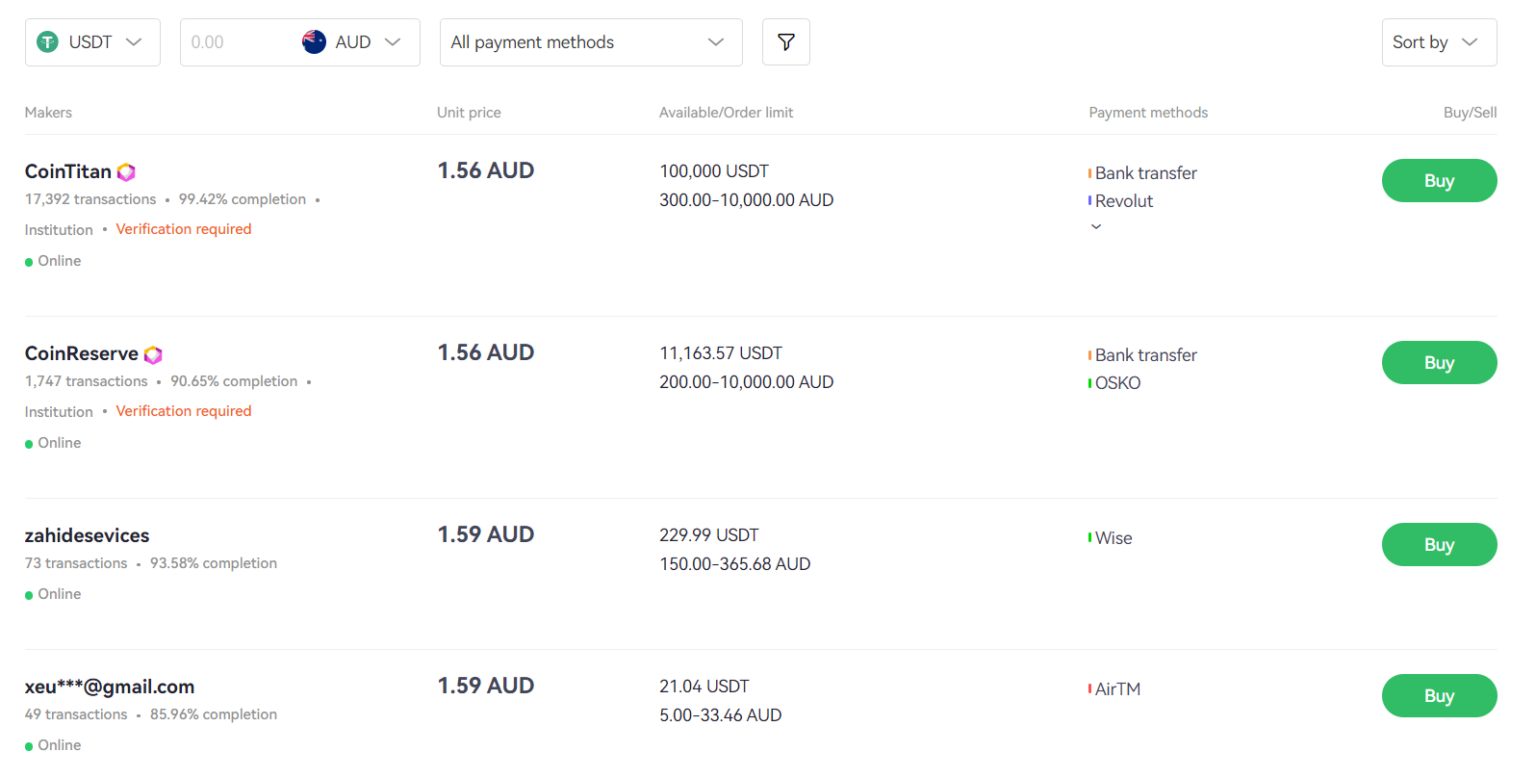Click the Unit price column header
Viewport: 1536px width, 778px height.
[469, 112]
